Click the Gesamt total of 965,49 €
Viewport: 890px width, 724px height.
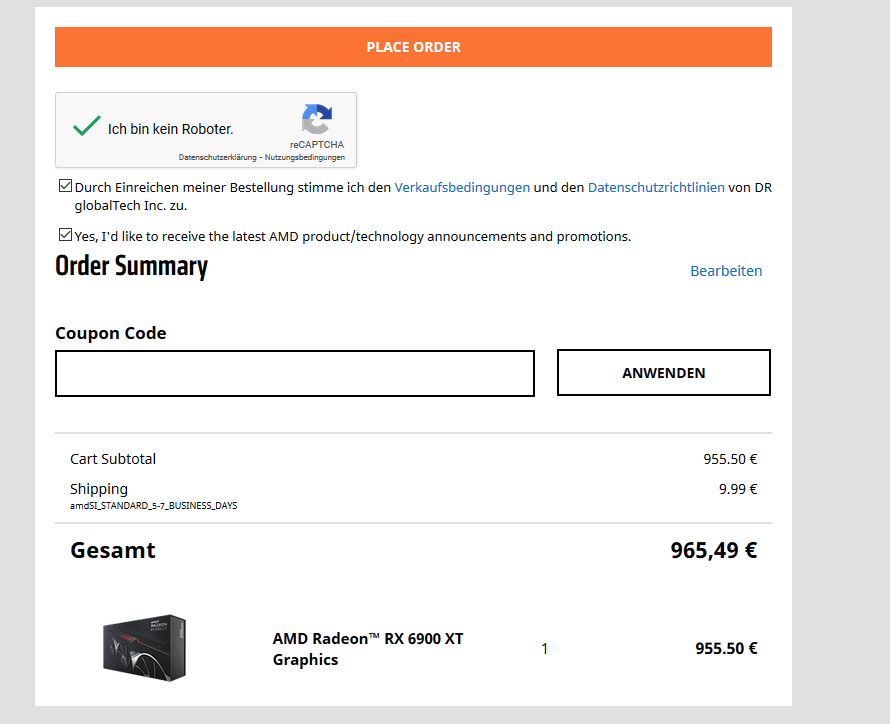click(x=713, y=550)
